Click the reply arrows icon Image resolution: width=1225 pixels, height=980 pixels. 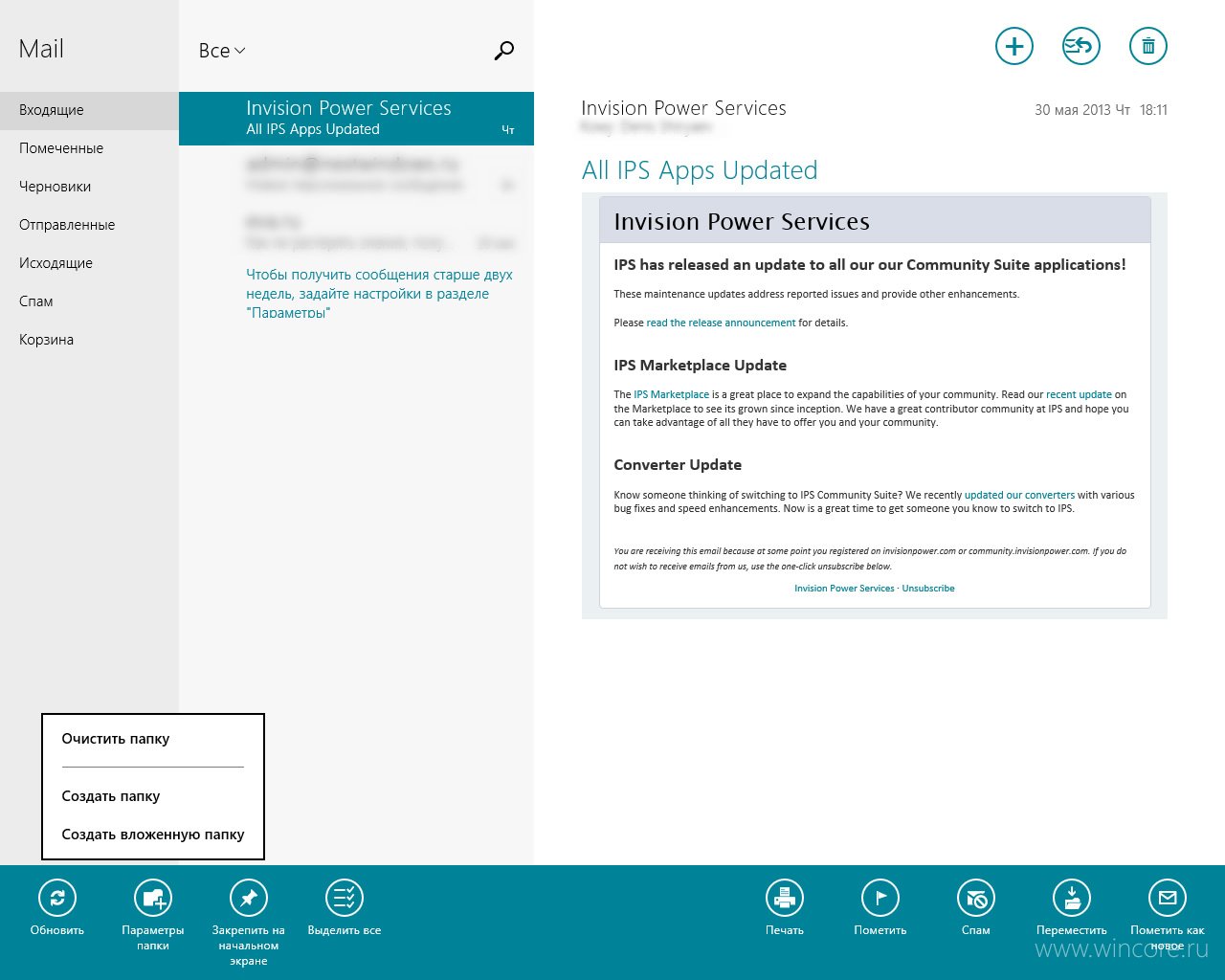click(x=1081, y=46)
